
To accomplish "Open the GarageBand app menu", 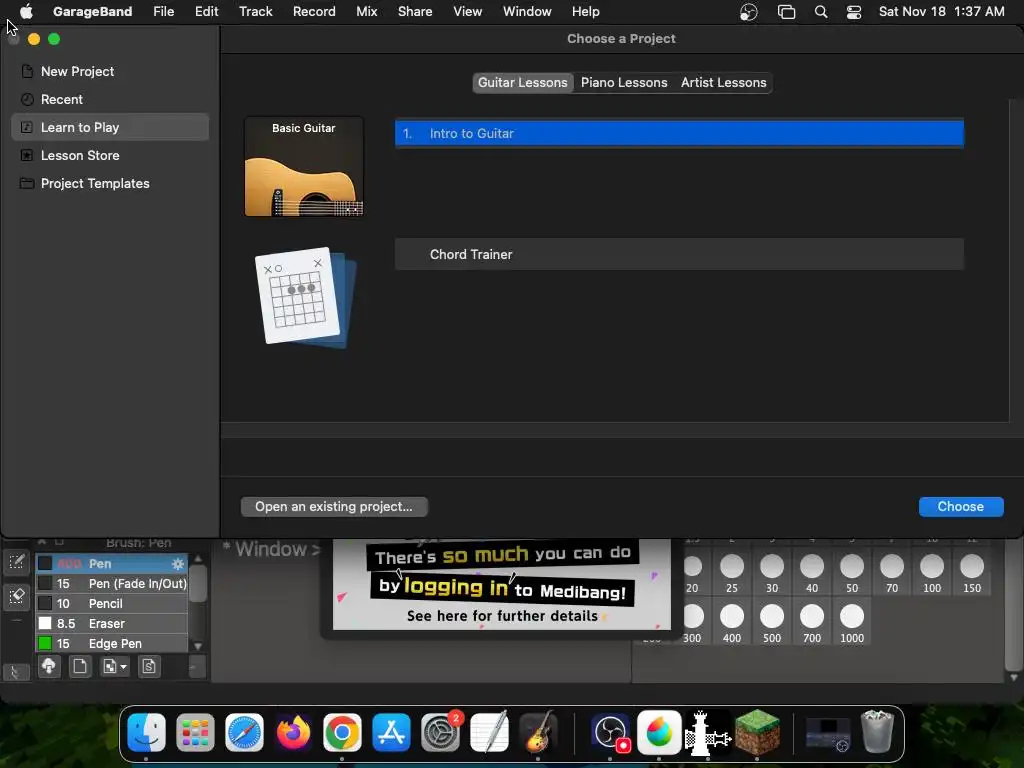I will coord(92,12).
